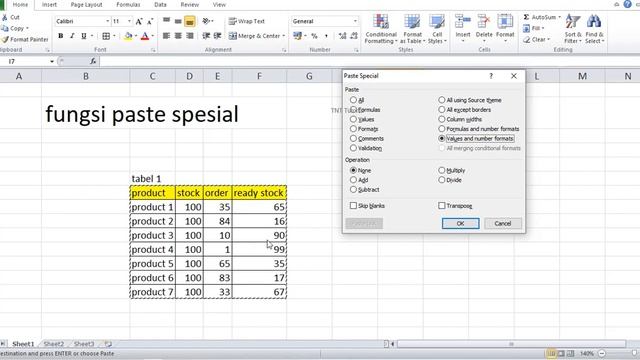Toggle Underline formatting
The height and width of the screenshot is (360, 640).
coord(84,36)
